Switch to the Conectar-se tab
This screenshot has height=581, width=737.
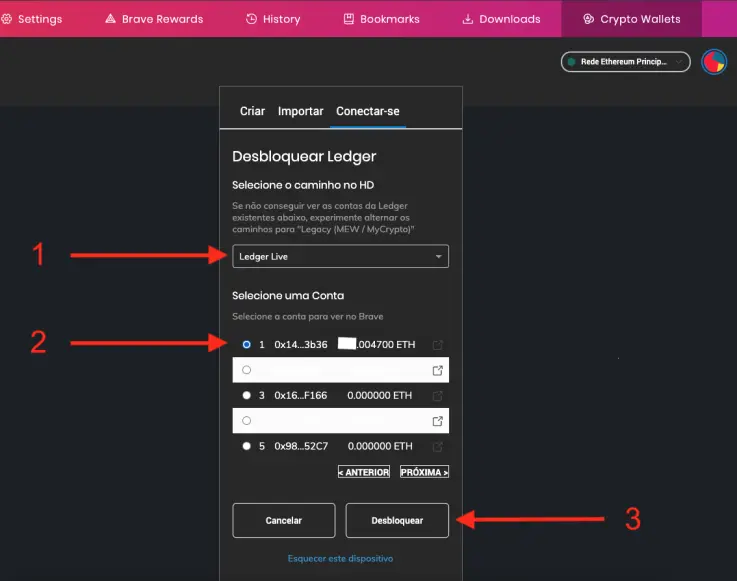(x=368, y=111)
